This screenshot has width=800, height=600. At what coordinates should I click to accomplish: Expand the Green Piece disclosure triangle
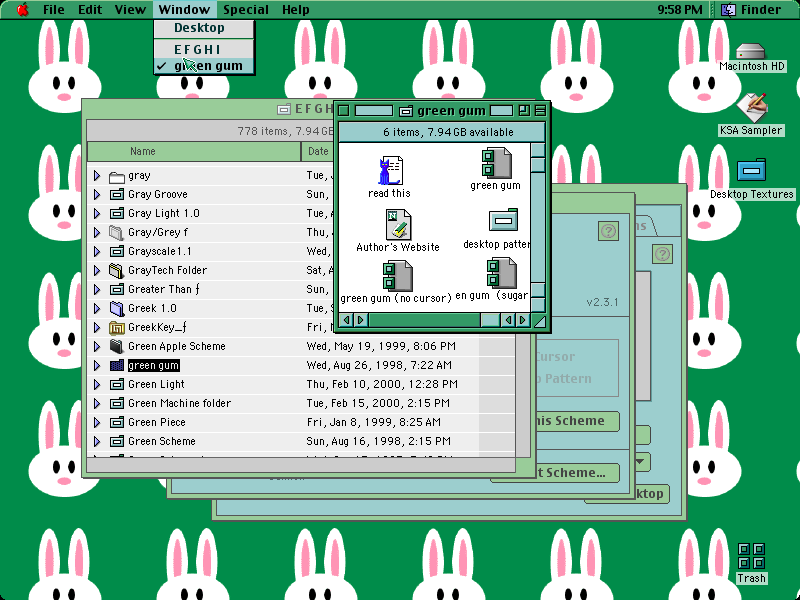97,422
